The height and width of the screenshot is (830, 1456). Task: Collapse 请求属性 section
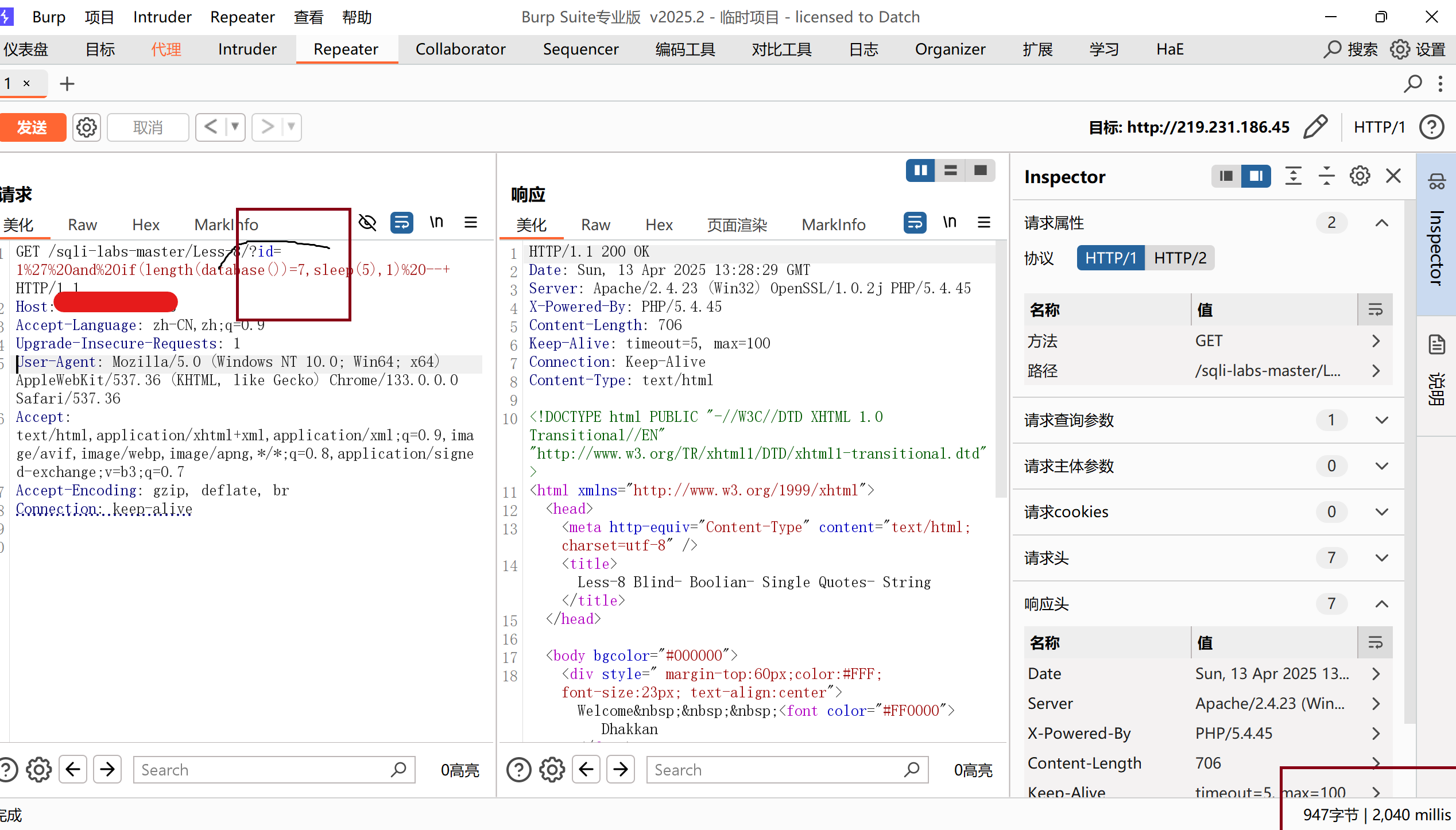tap(1382, 223)
